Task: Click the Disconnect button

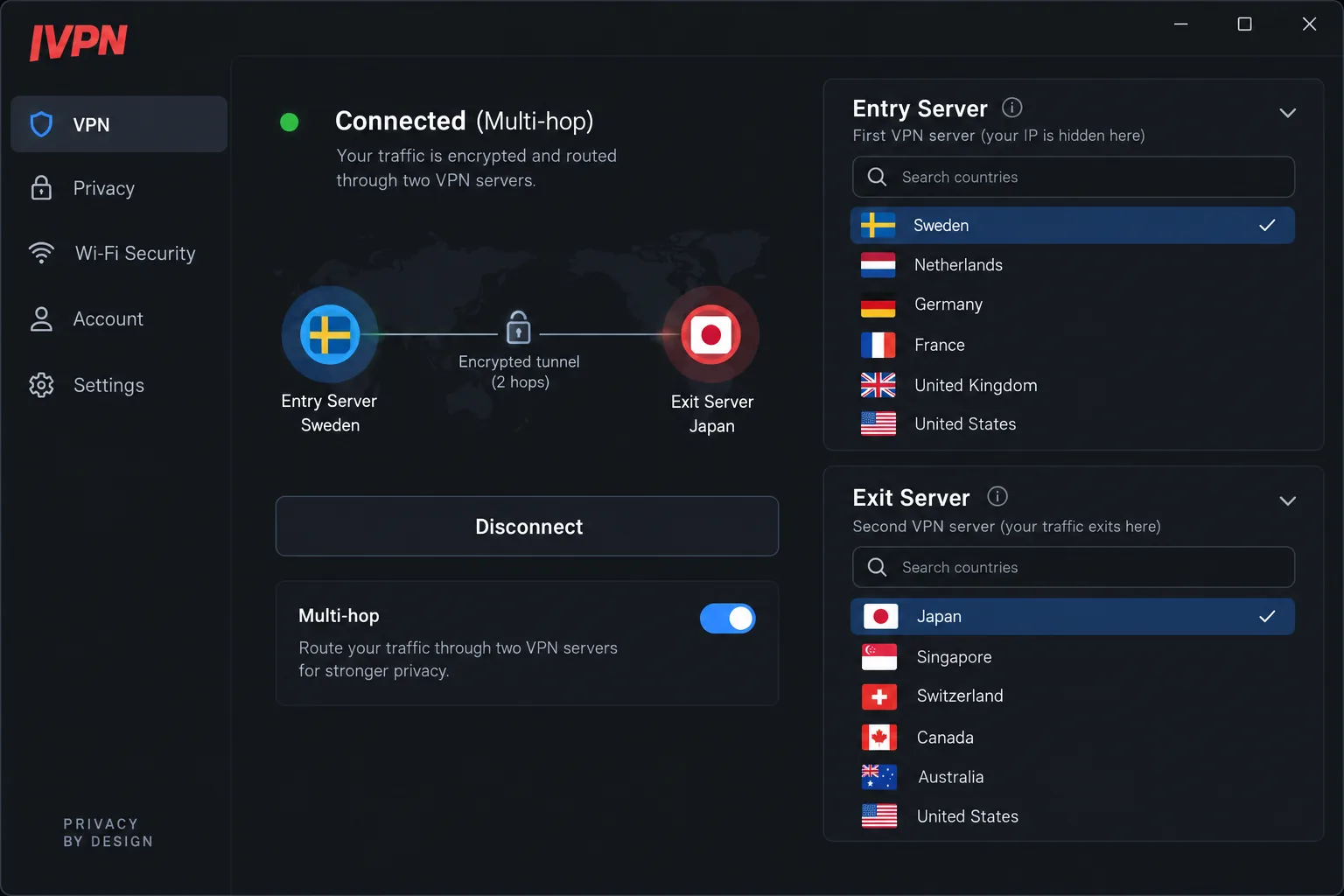Action: (527, 526)
